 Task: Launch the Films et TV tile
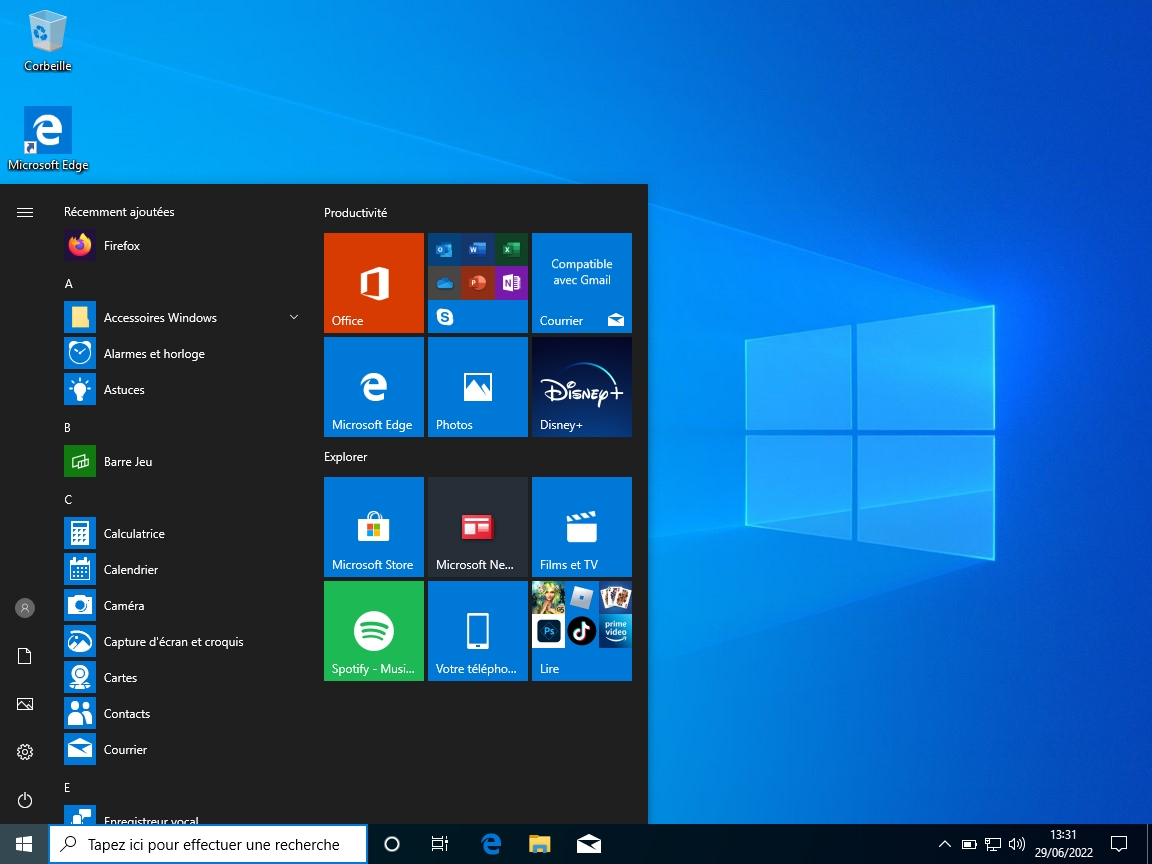click(582, 527)
